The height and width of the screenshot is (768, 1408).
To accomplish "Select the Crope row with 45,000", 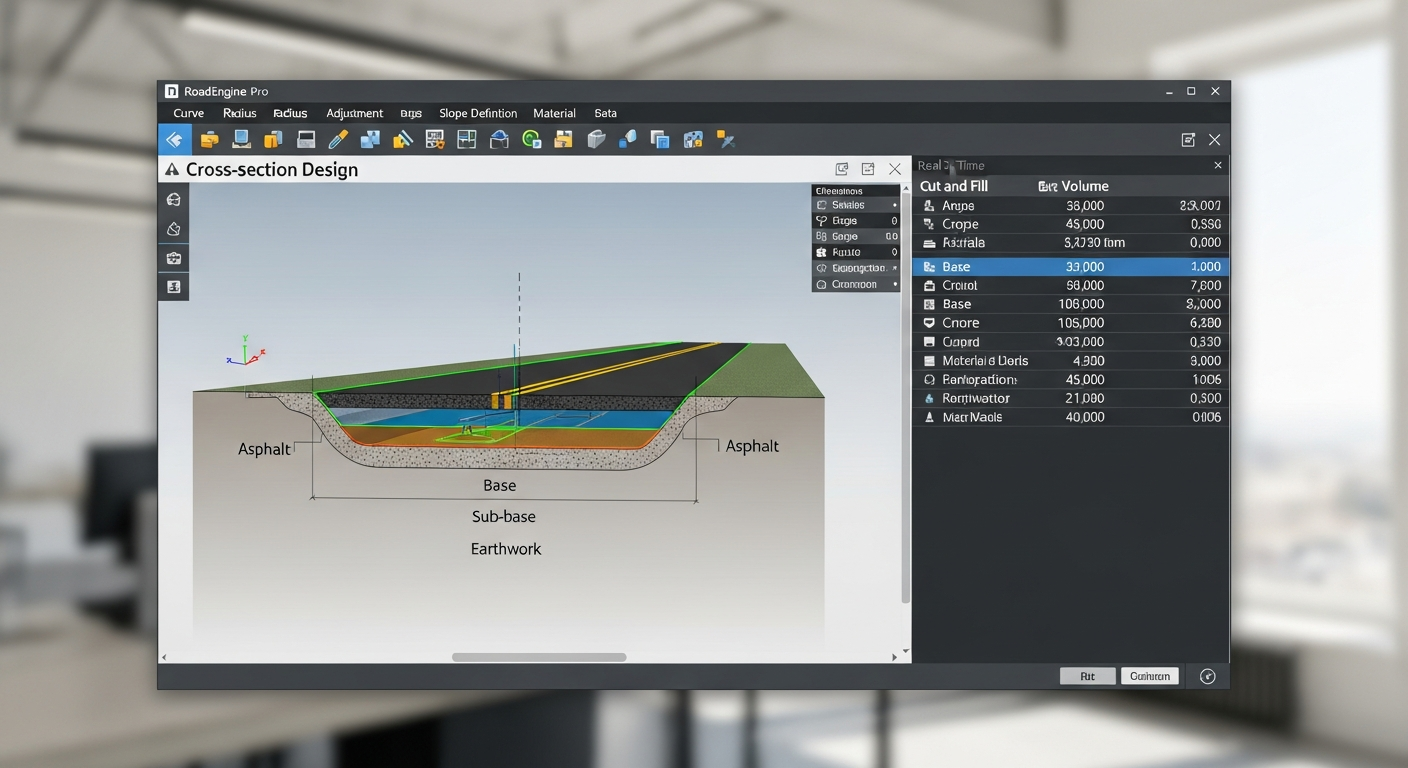I will [1071, 224].
